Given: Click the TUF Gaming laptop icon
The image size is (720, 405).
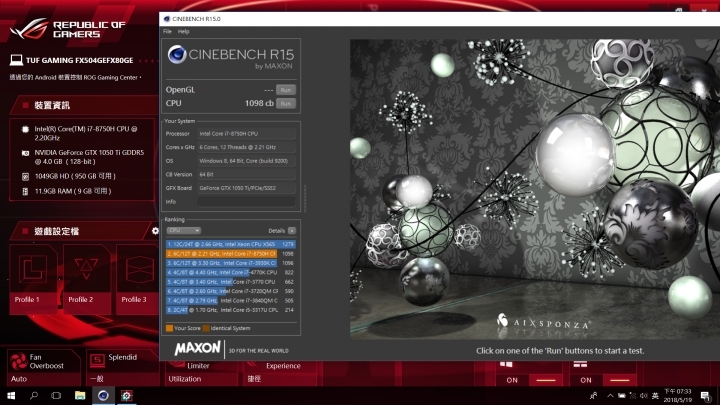Looking at the screenshot, I should (x=16, y=60).
